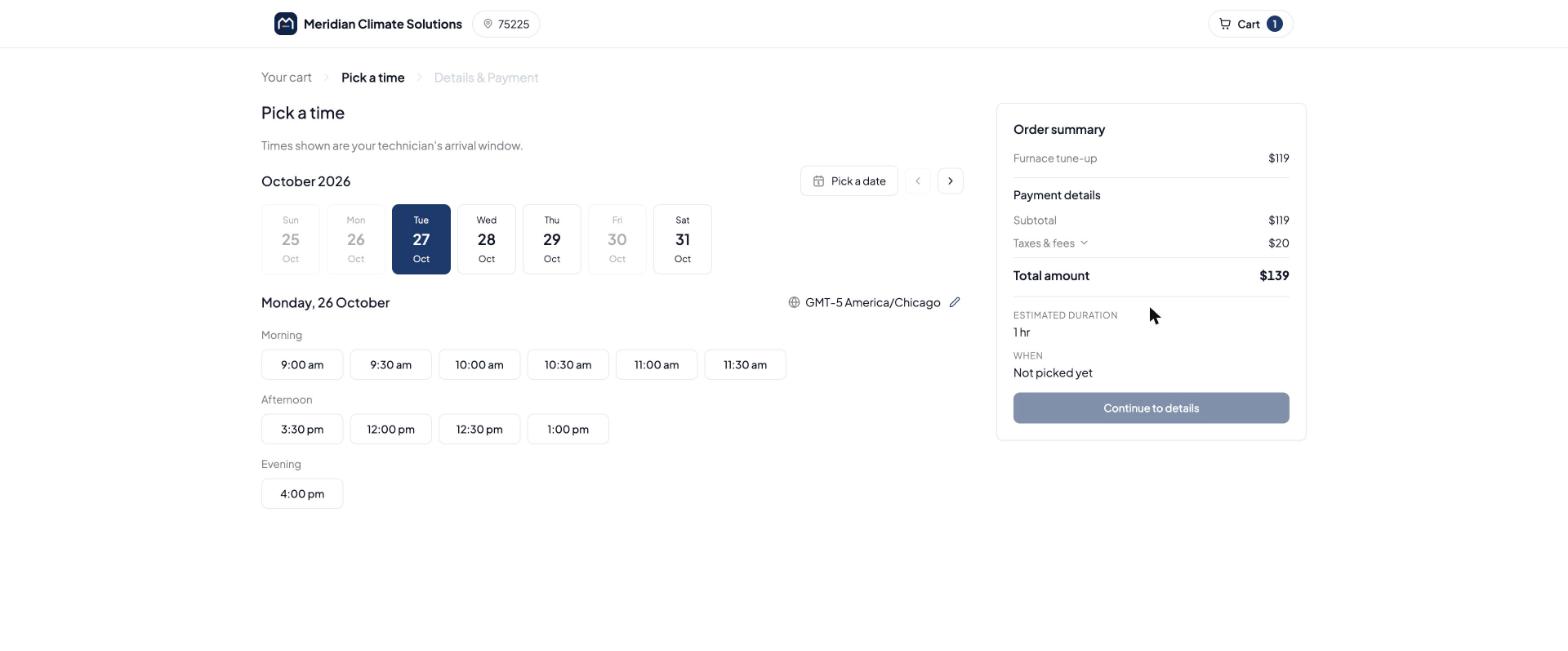The width and height of the screenshot is (1568, 651).
Task: Click the Details & Payment breadcrumb step
Action: click(x=486, y=77)
